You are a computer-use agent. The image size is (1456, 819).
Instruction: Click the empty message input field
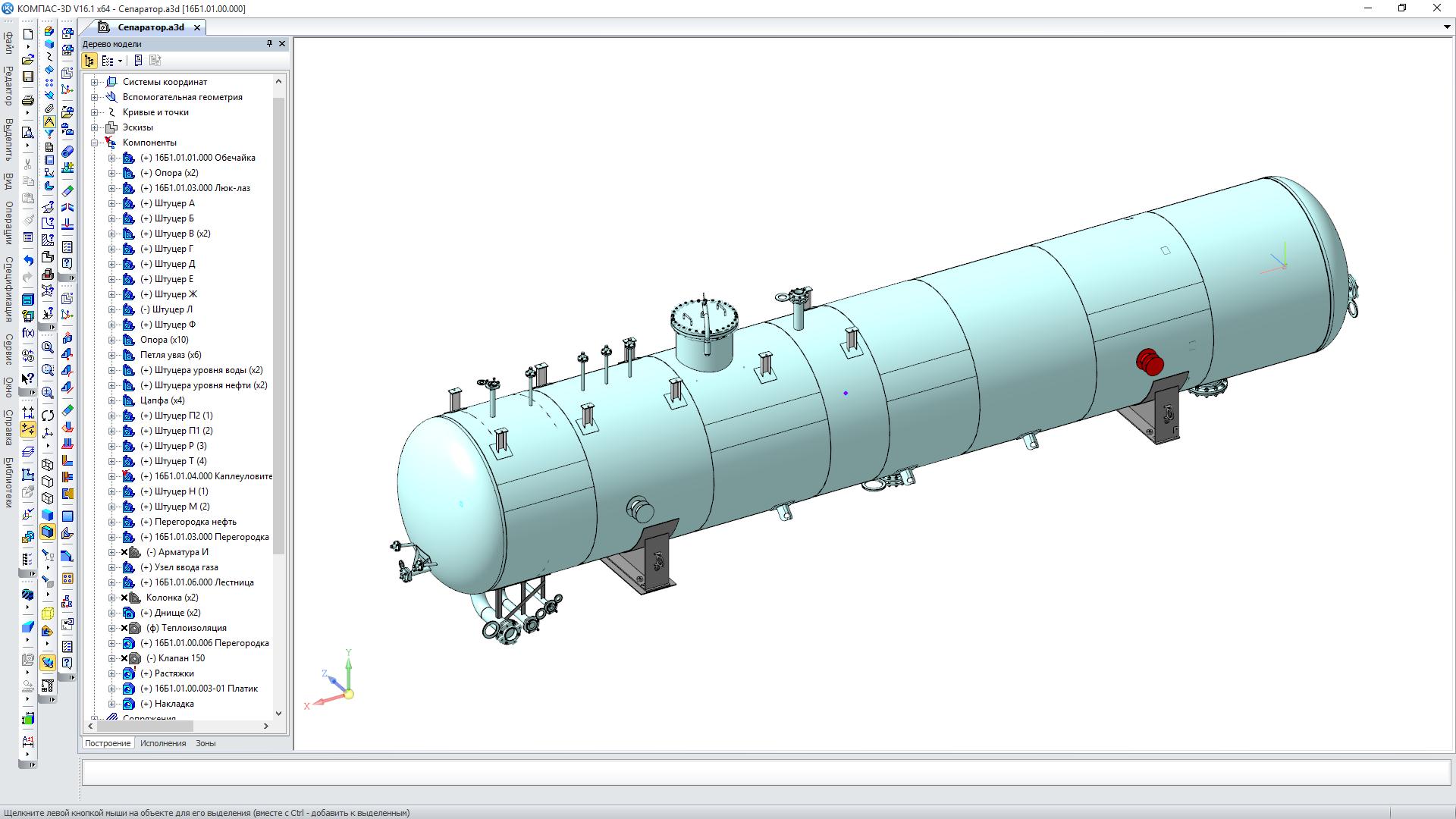coord(766,772)
